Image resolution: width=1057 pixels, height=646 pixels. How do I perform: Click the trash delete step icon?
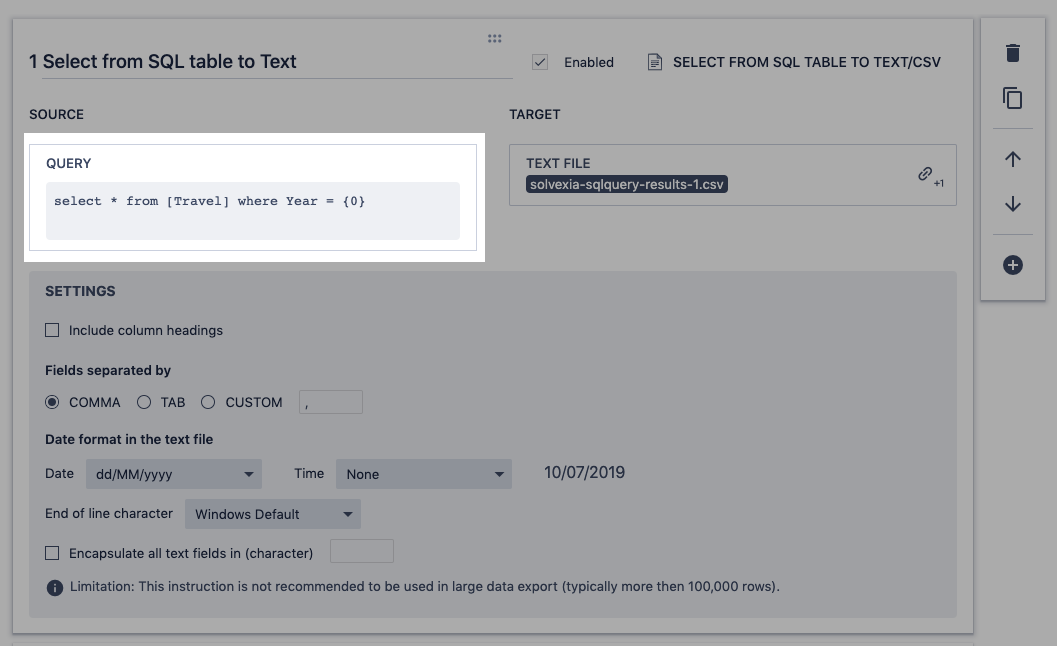click(x=1013, y=53)
